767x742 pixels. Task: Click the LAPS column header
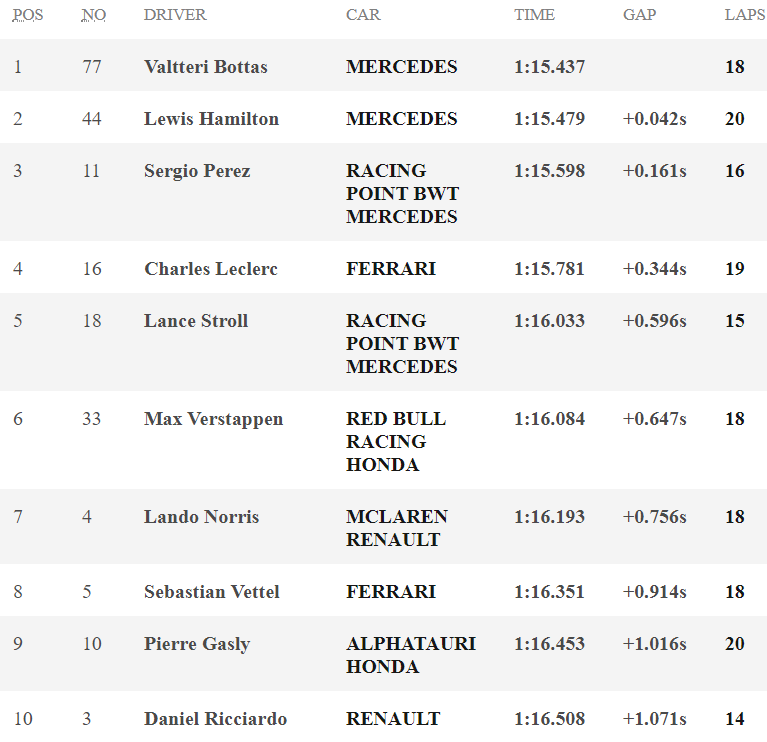[745, 15]
